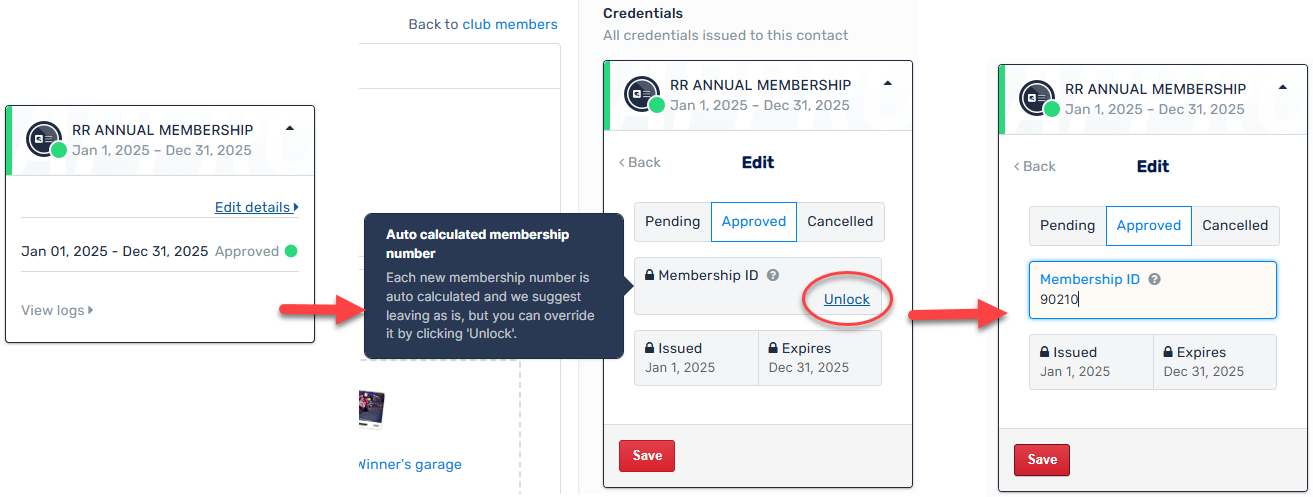
Task: Collapse the membership card containing Edit details
Action: pyautogui.click(x=290, y=129)
